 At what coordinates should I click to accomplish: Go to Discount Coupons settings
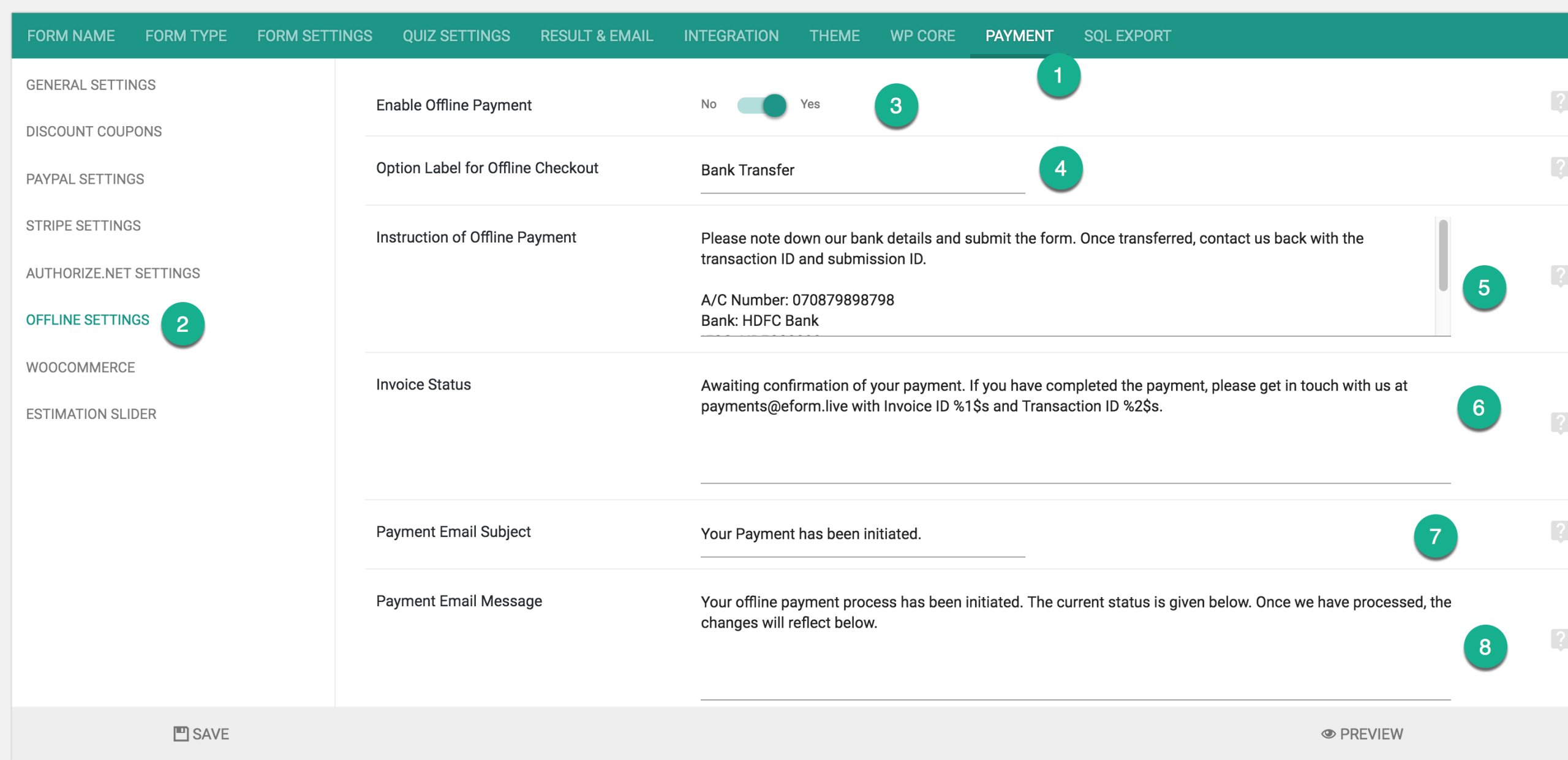(x=94, y=132)
